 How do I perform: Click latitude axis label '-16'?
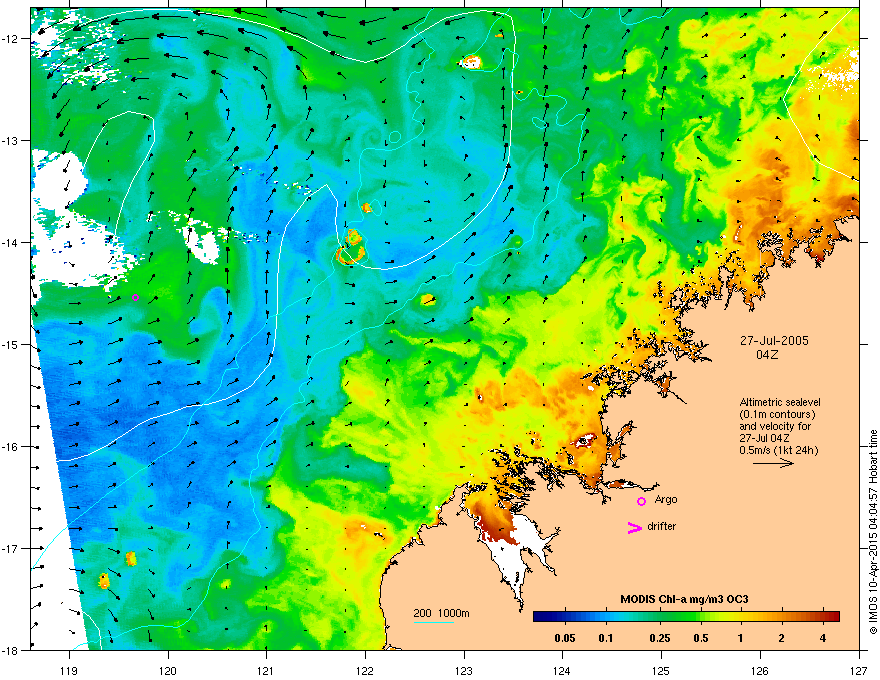point(10,447)
